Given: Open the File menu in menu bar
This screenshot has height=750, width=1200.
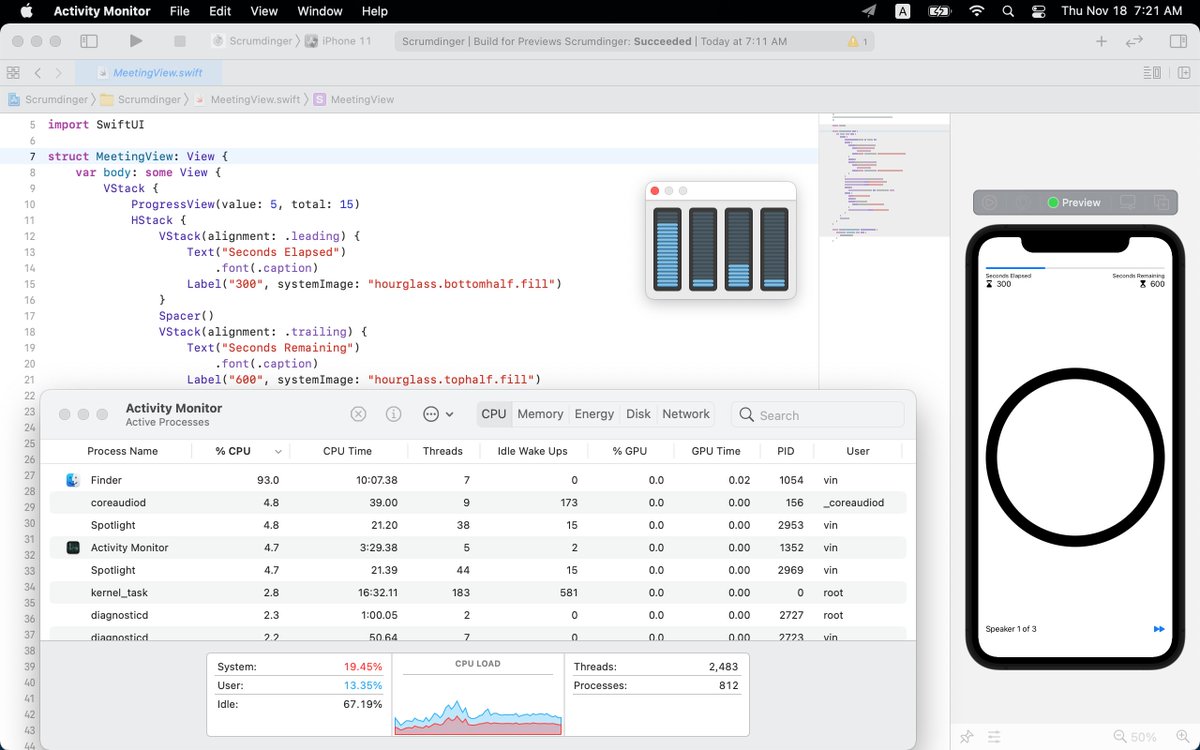Looking at the screenshot, I should point(179,11).
